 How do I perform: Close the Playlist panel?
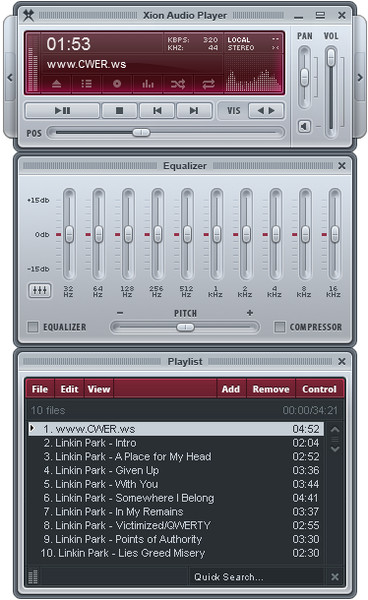342,362
